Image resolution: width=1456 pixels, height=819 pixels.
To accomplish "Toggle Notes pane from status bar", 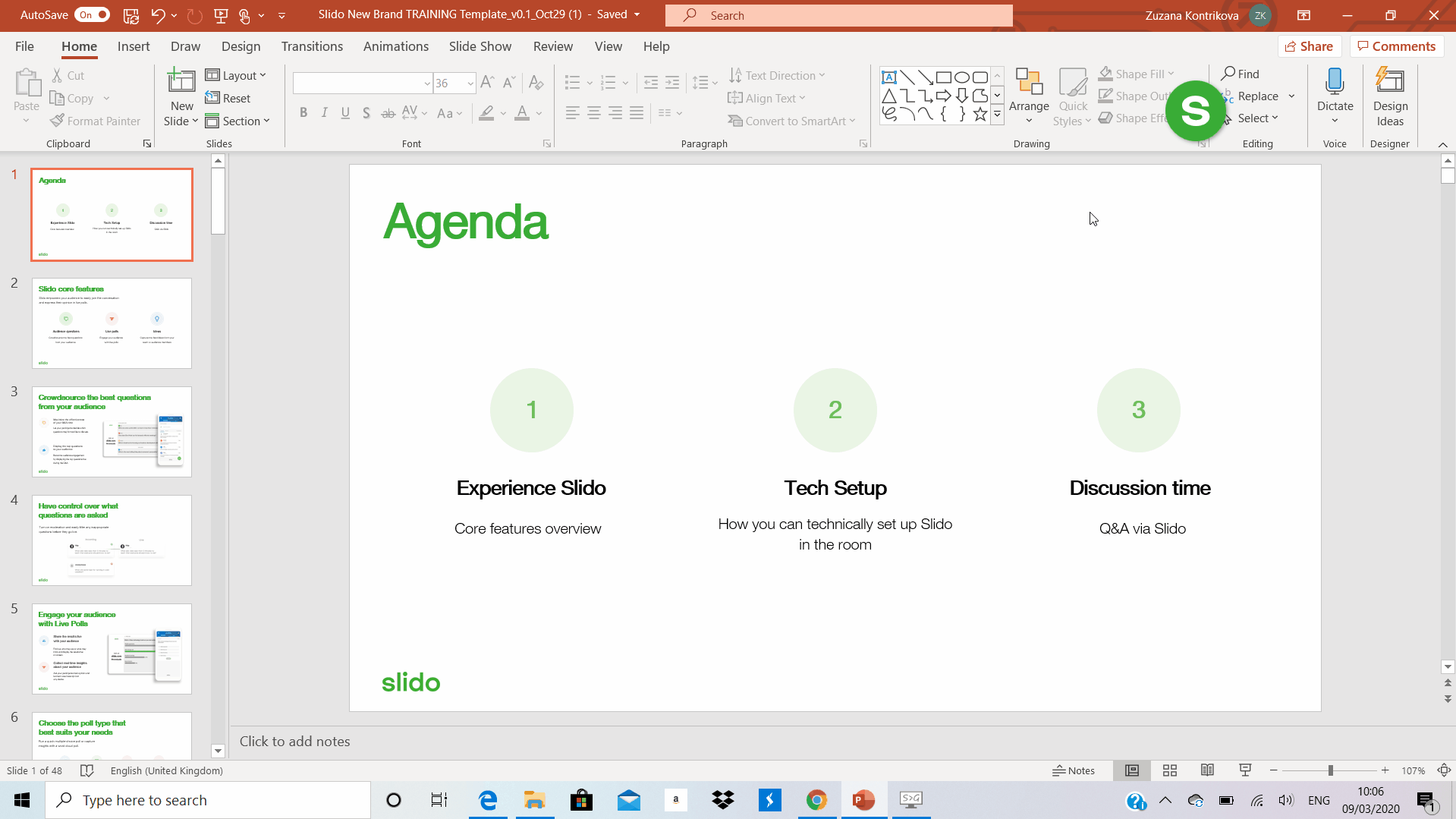I will tap(1074, 770).
